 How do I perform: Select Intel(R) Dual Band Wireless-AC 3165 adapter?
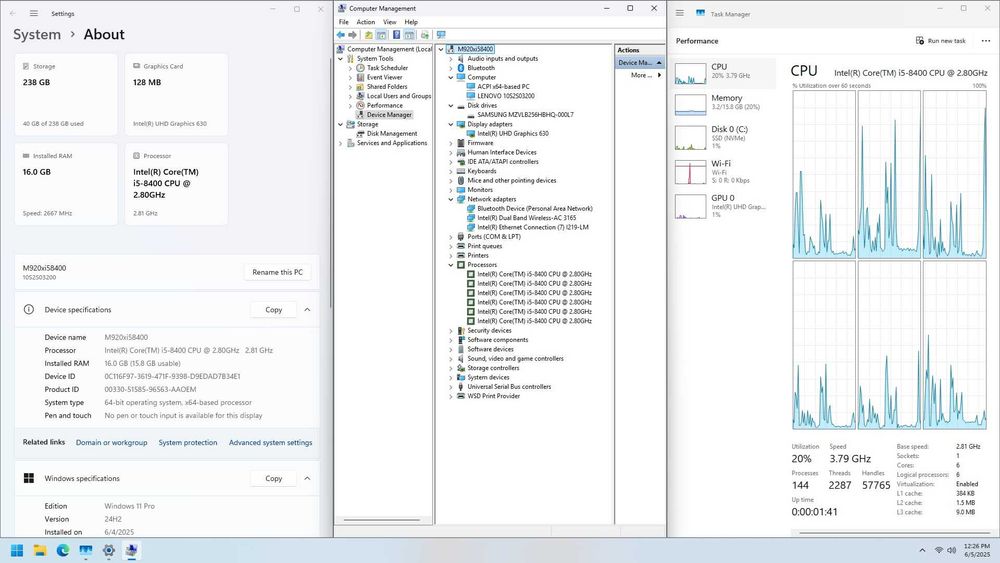point(526,217)
